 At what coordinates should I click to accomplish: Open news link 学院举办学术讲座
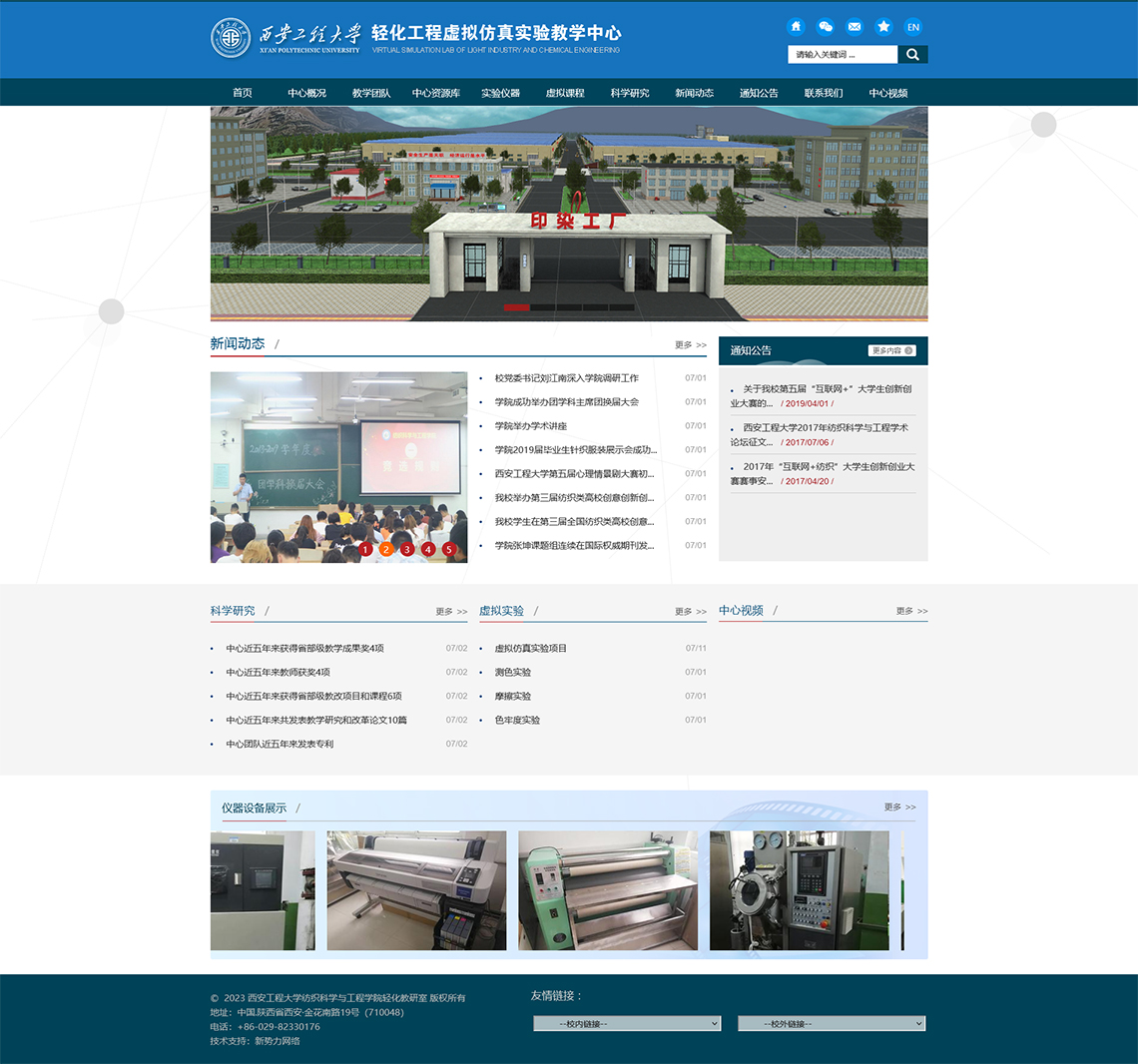click(530, 426)
